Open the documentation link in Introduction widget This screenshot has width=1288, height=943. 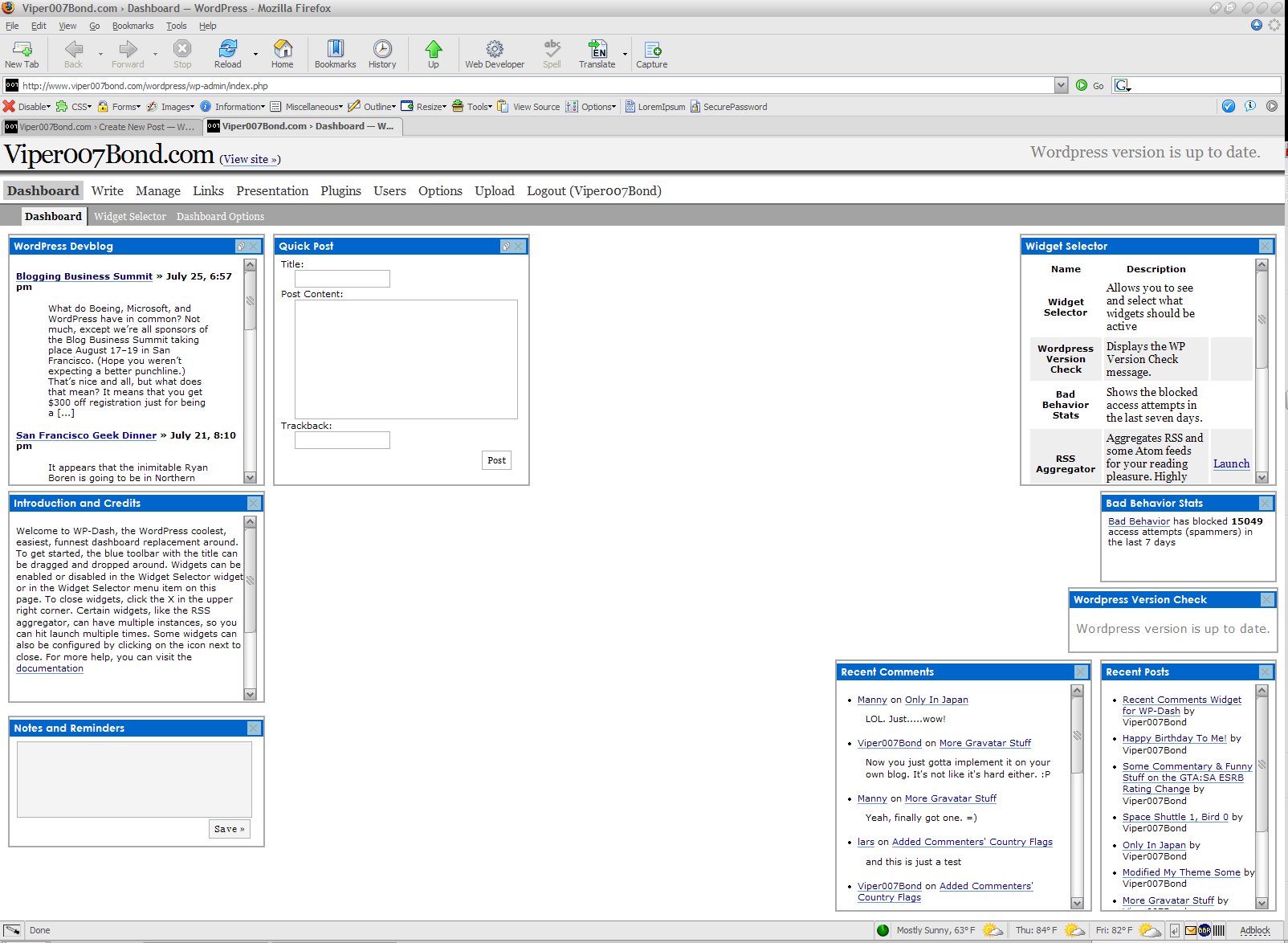tap(50, 668)
